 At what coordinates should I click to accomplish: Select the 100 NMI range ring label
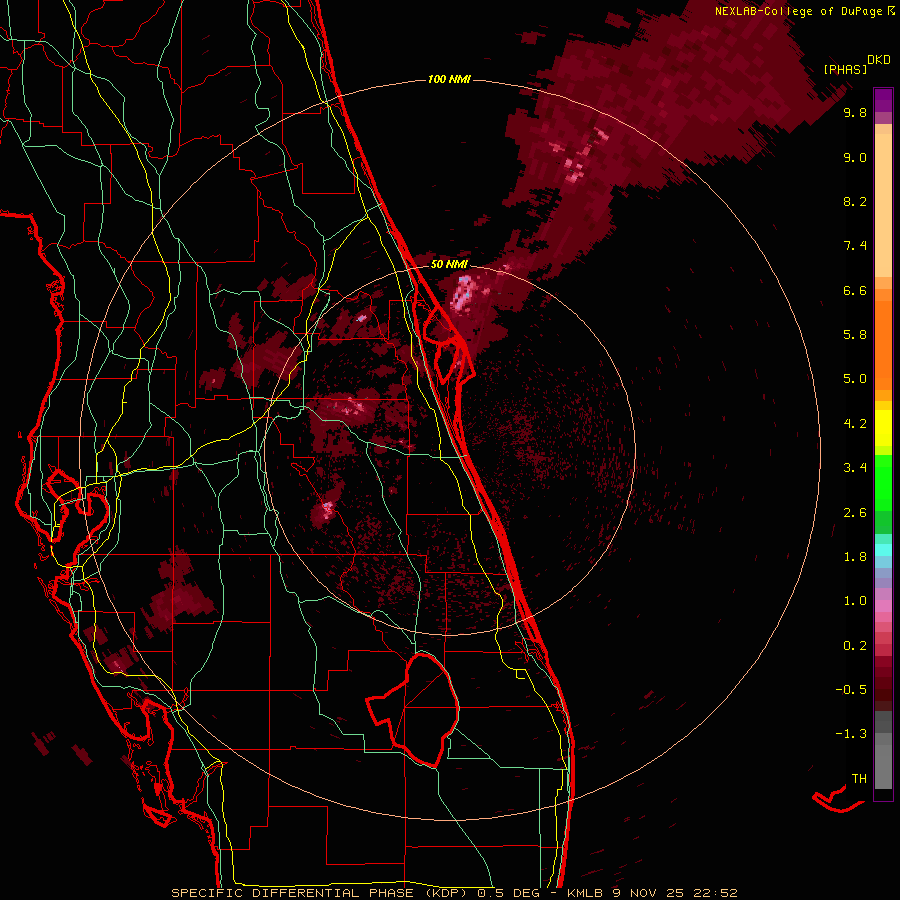point(449,79)
